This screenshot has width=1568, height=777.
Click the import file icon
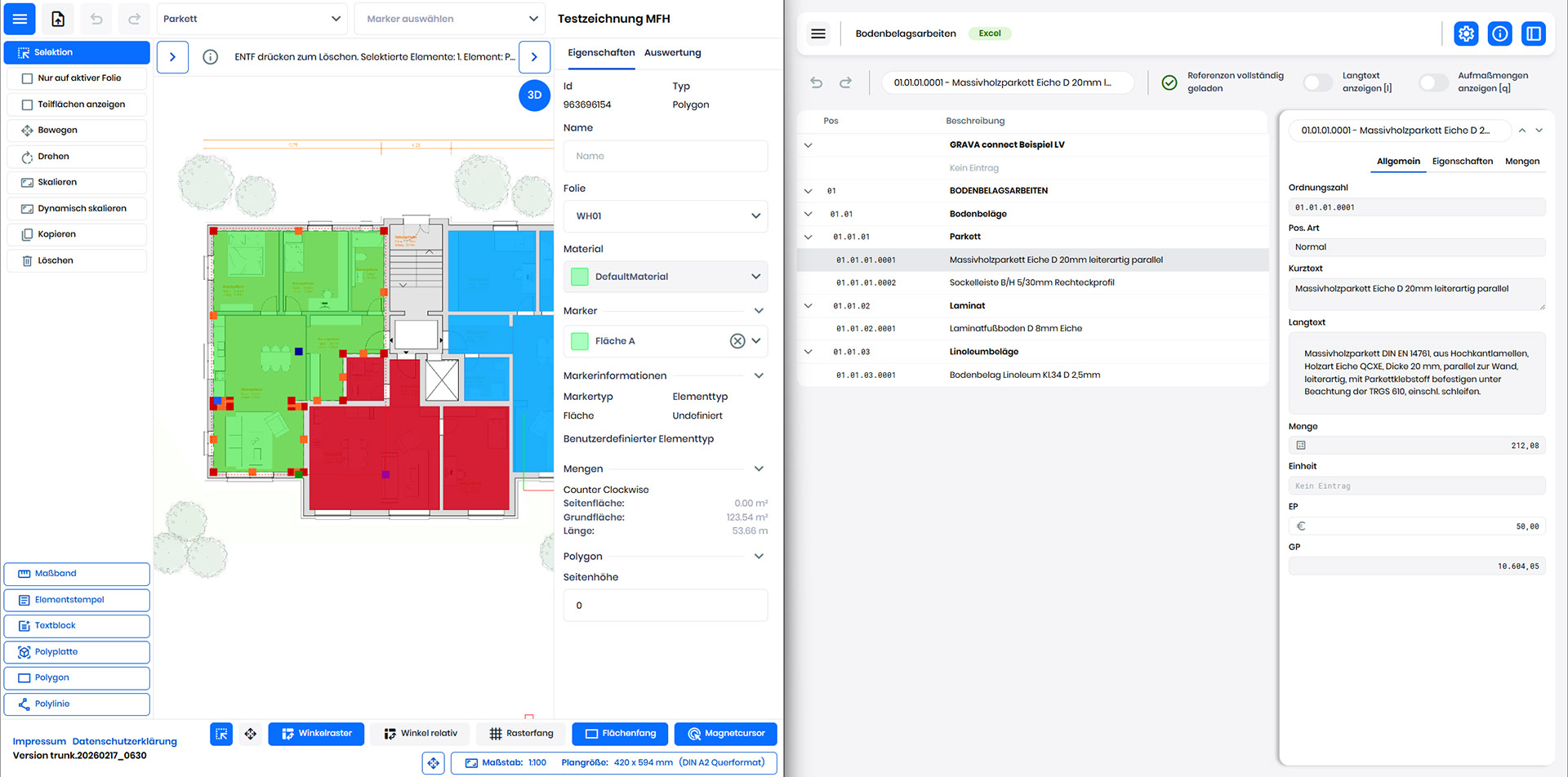pos(58,19)
